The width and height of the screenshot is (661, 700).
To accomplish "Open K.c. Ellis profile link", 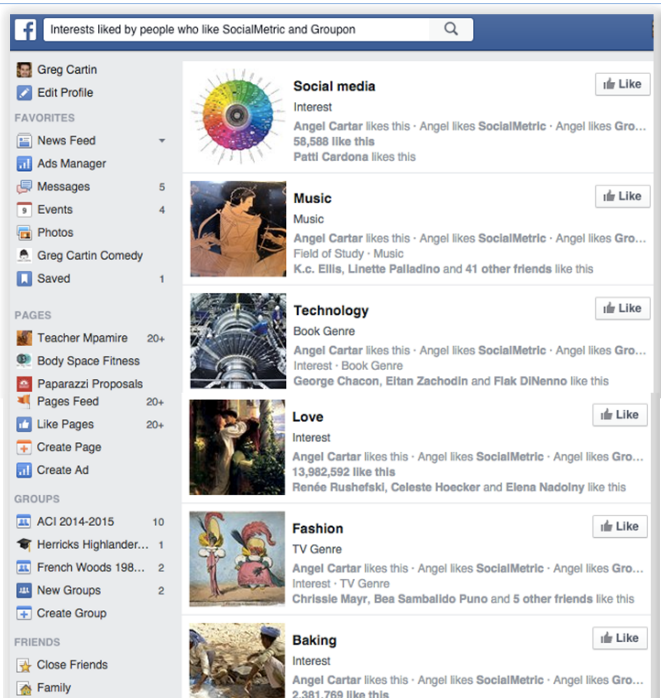I will tap(317, 269).
